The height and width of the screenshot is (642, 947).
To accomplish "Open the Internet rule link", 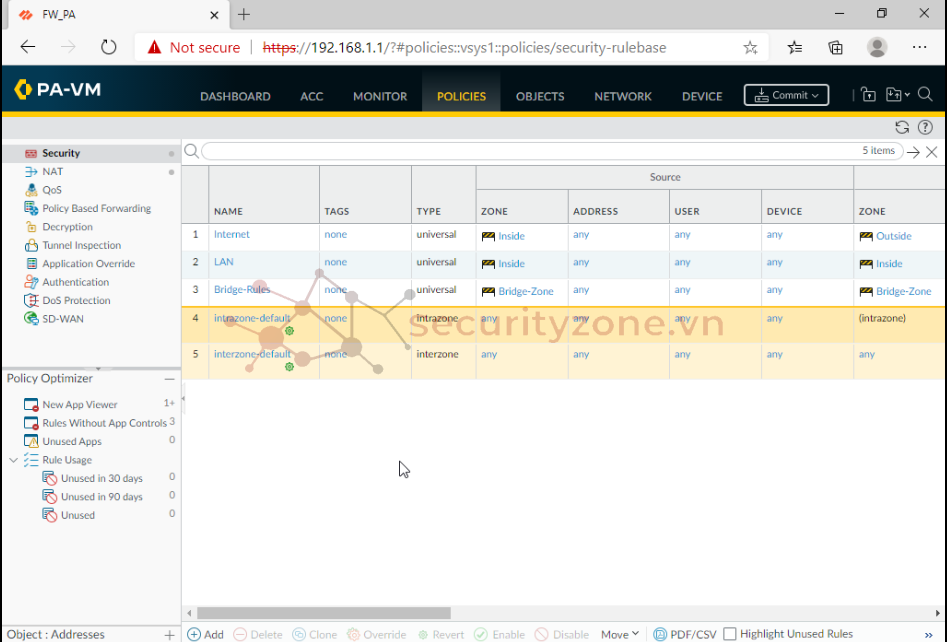I will click(231, 234).
